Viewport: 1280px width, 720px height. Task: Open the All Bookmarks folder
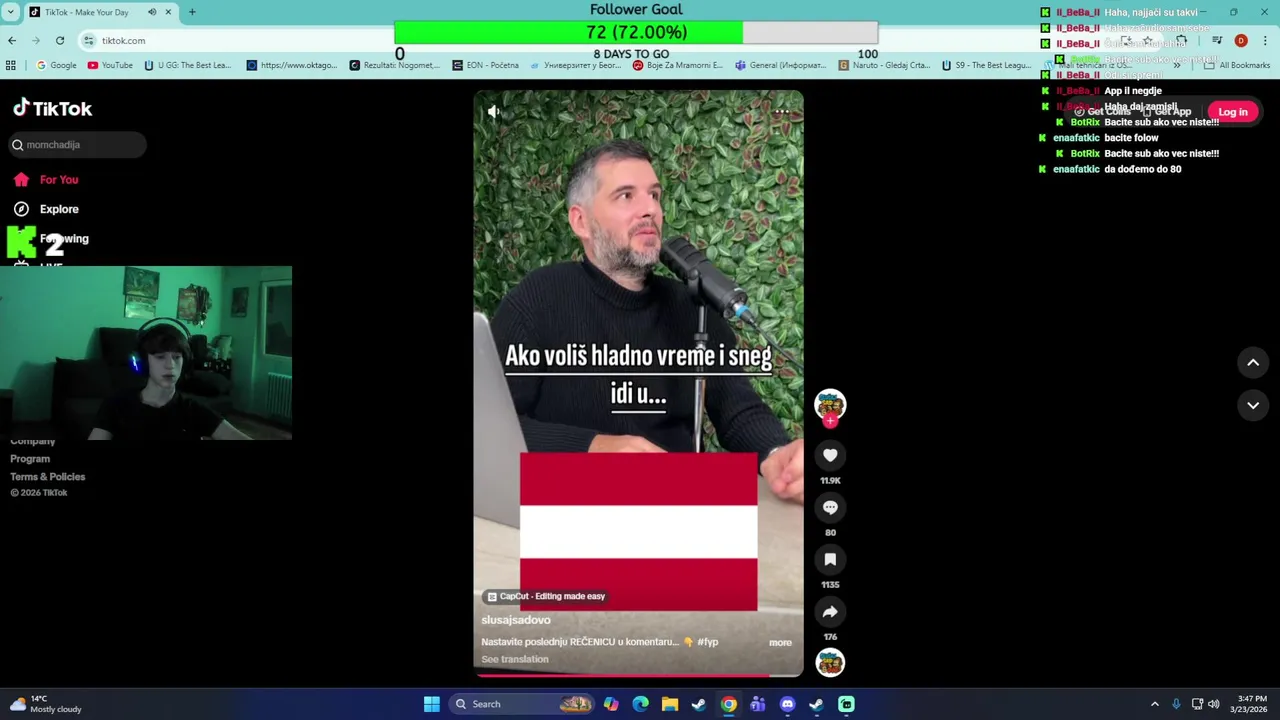coord(1238,65)
